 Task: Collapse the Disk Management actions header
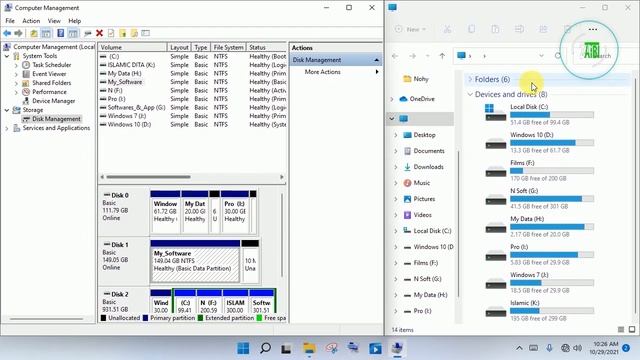click(376, 60)
